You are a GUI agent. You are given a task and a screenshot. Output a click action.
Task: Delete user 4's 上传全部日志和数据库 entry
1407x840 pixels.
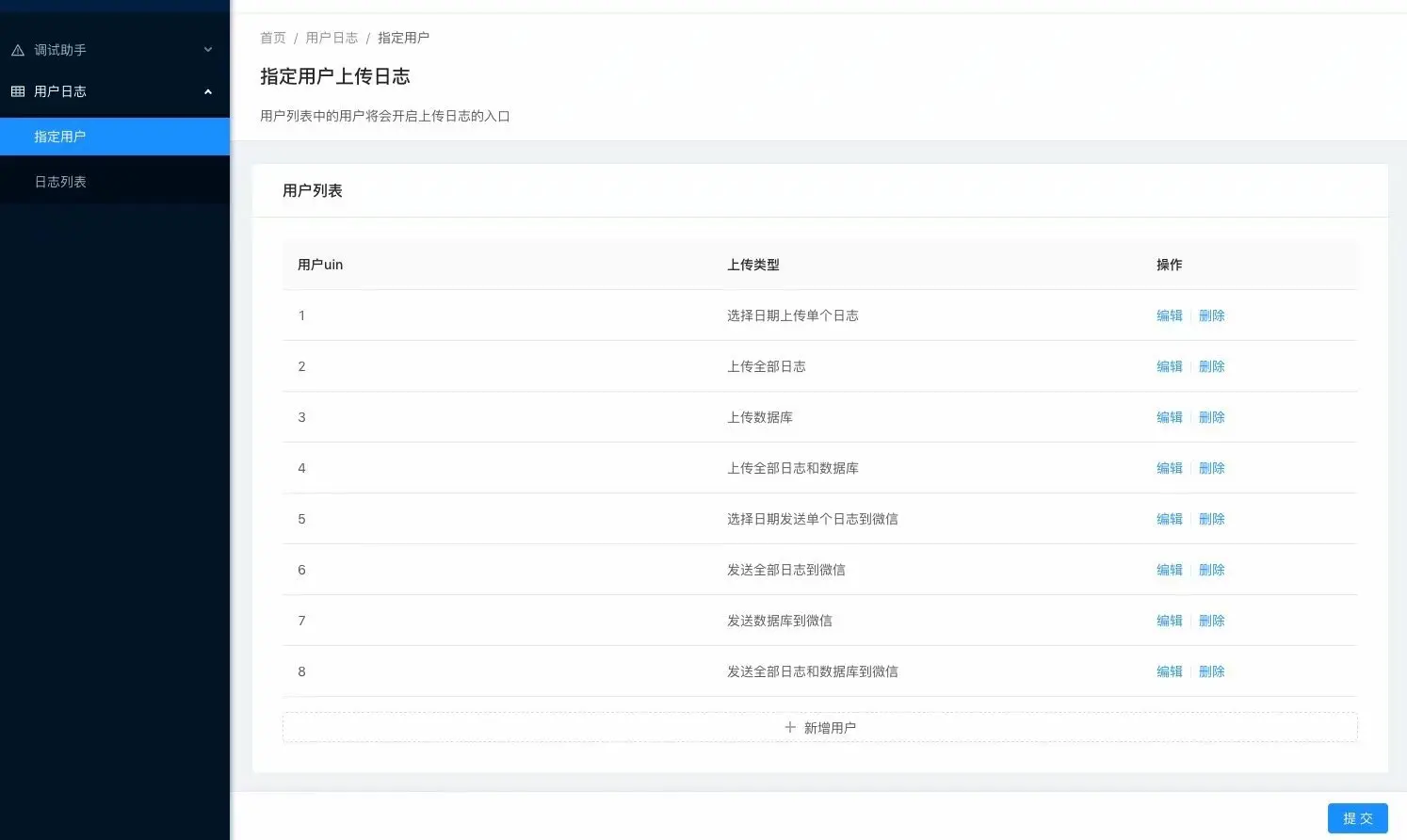(x=1212, y=468)
